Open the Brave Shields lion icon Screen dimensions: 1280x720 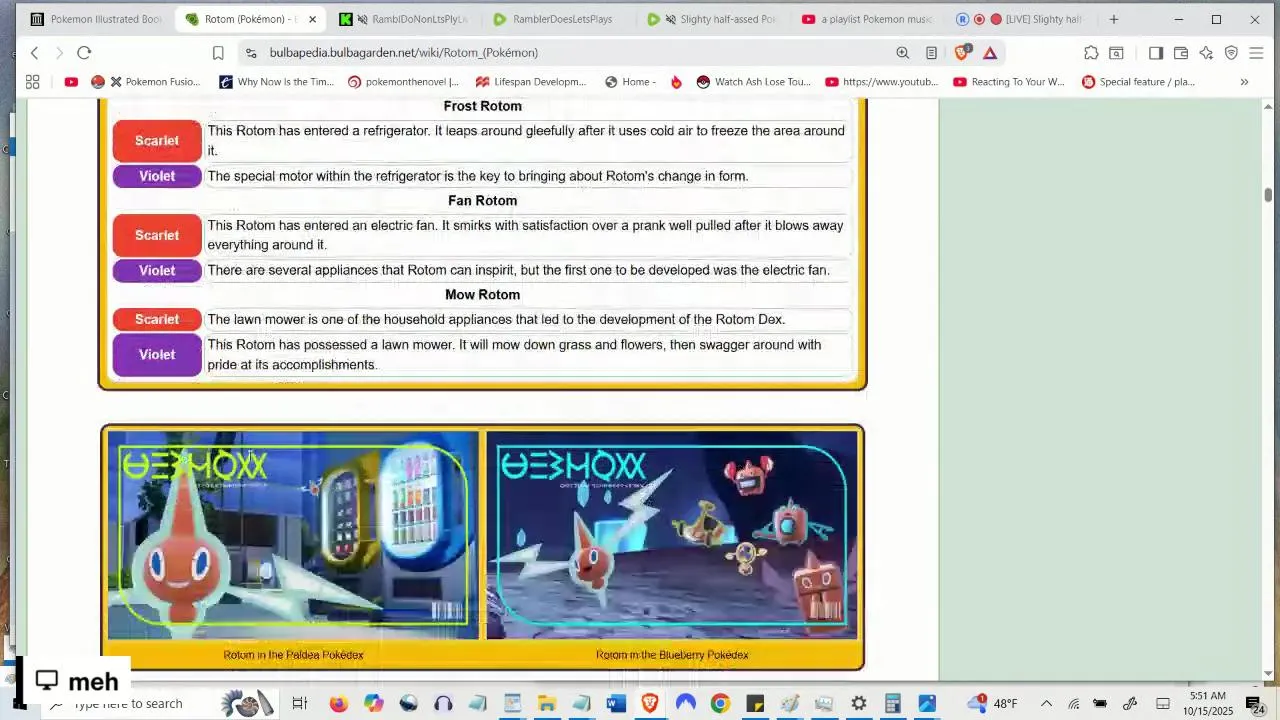coord(962,53)
